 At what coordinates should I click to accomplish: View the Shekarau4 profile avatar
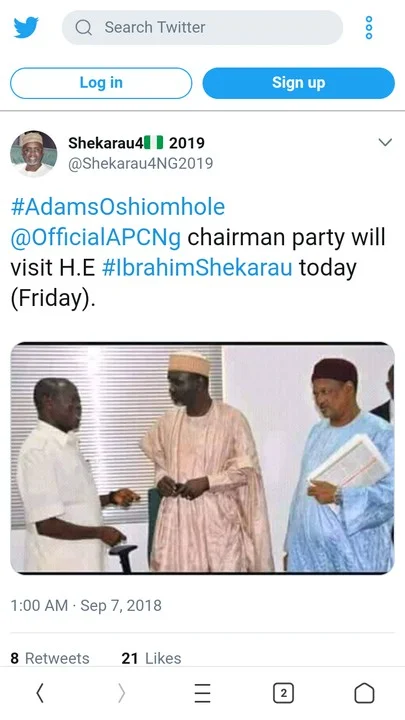tap(34, 153)
